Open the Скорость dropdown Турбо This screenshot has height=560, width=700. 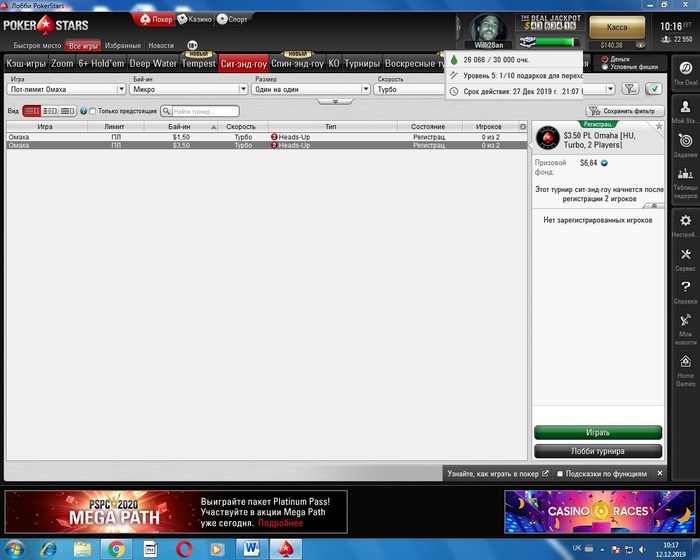point(409,89)
